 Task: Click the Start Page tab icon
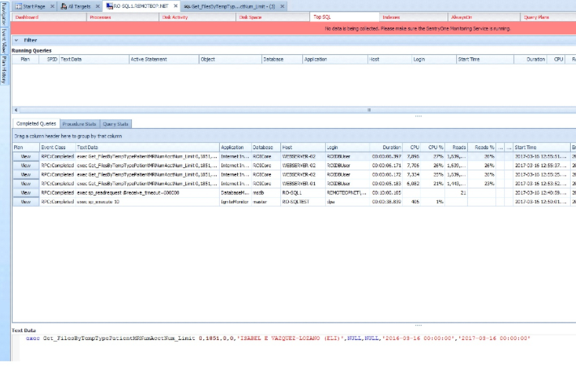(18, 6)
